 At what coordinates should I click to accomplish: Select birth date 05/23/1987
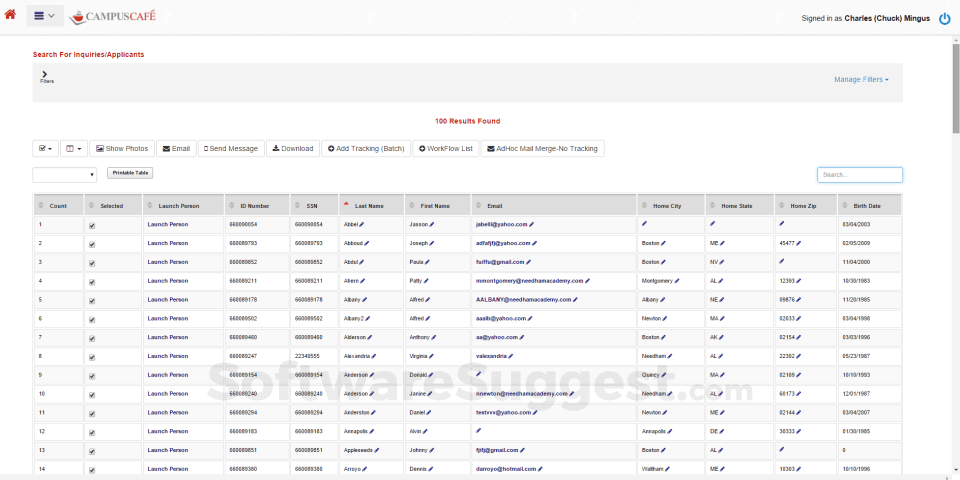[857, 356]
